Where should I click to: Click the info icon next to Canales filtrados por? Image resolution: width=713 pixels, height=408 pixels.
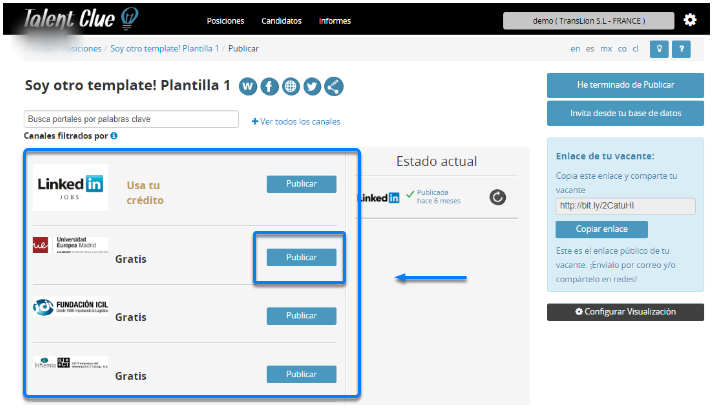[x=114, y=136]
